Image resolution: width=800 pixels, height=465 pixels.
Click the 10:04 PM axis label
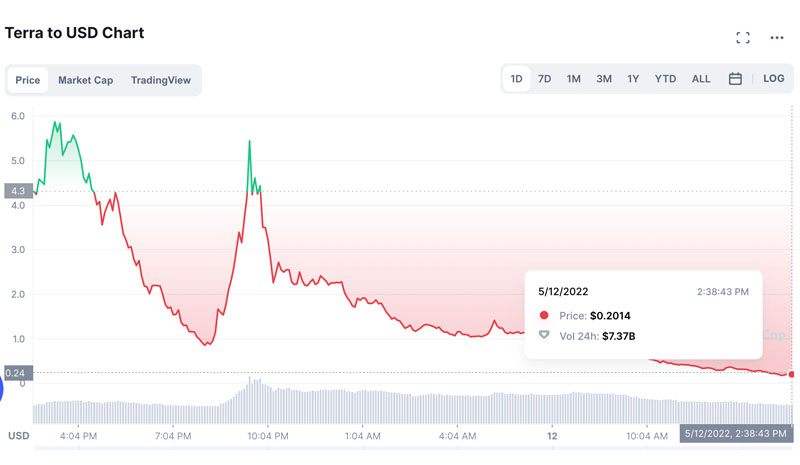click(268, 436)
